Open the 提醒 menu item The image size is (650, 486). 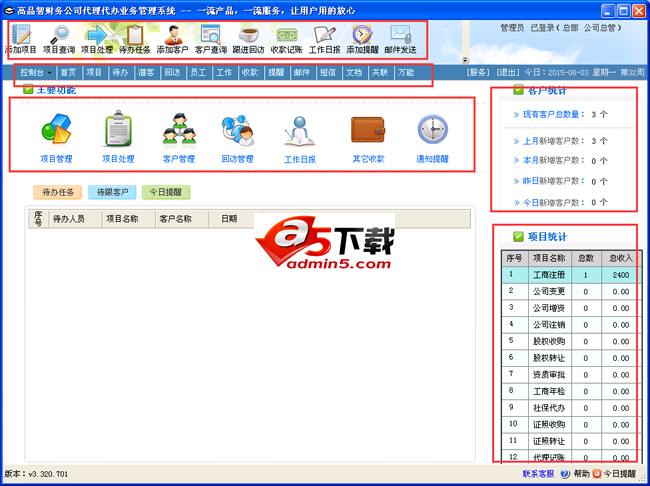276,73
